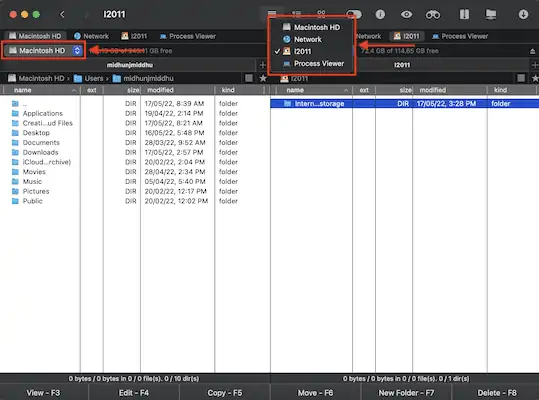The image size is (539, 400).
Task: Click the eject icon in right panel
Action: coord(532,51)
